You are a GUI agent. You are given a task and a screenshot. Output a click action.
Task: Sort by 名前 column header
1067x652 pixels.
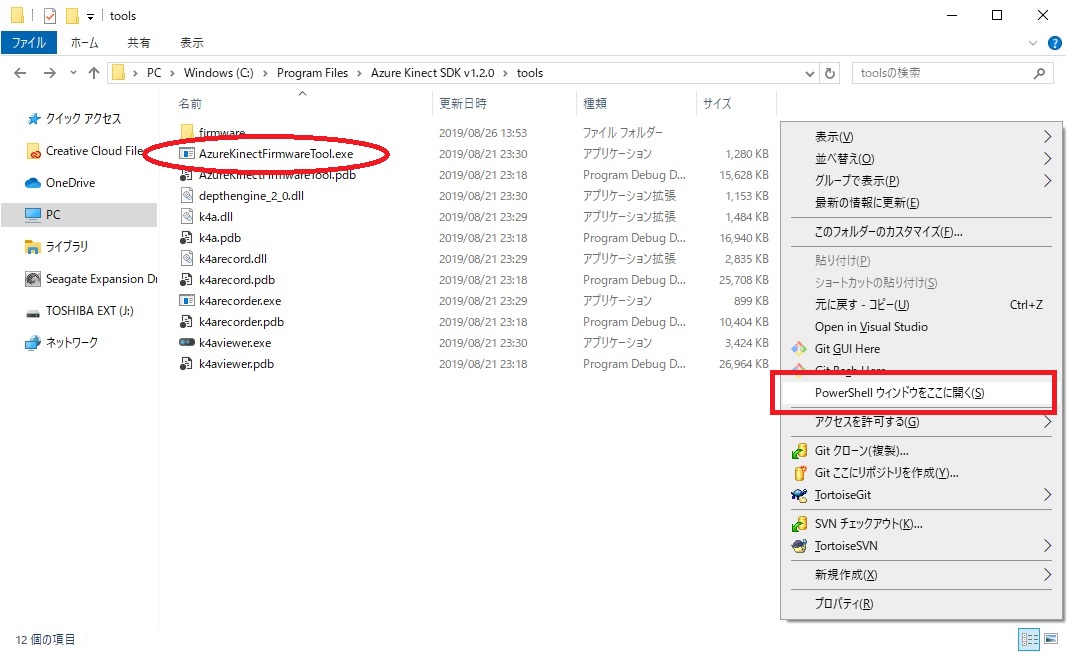coord(191,103)
